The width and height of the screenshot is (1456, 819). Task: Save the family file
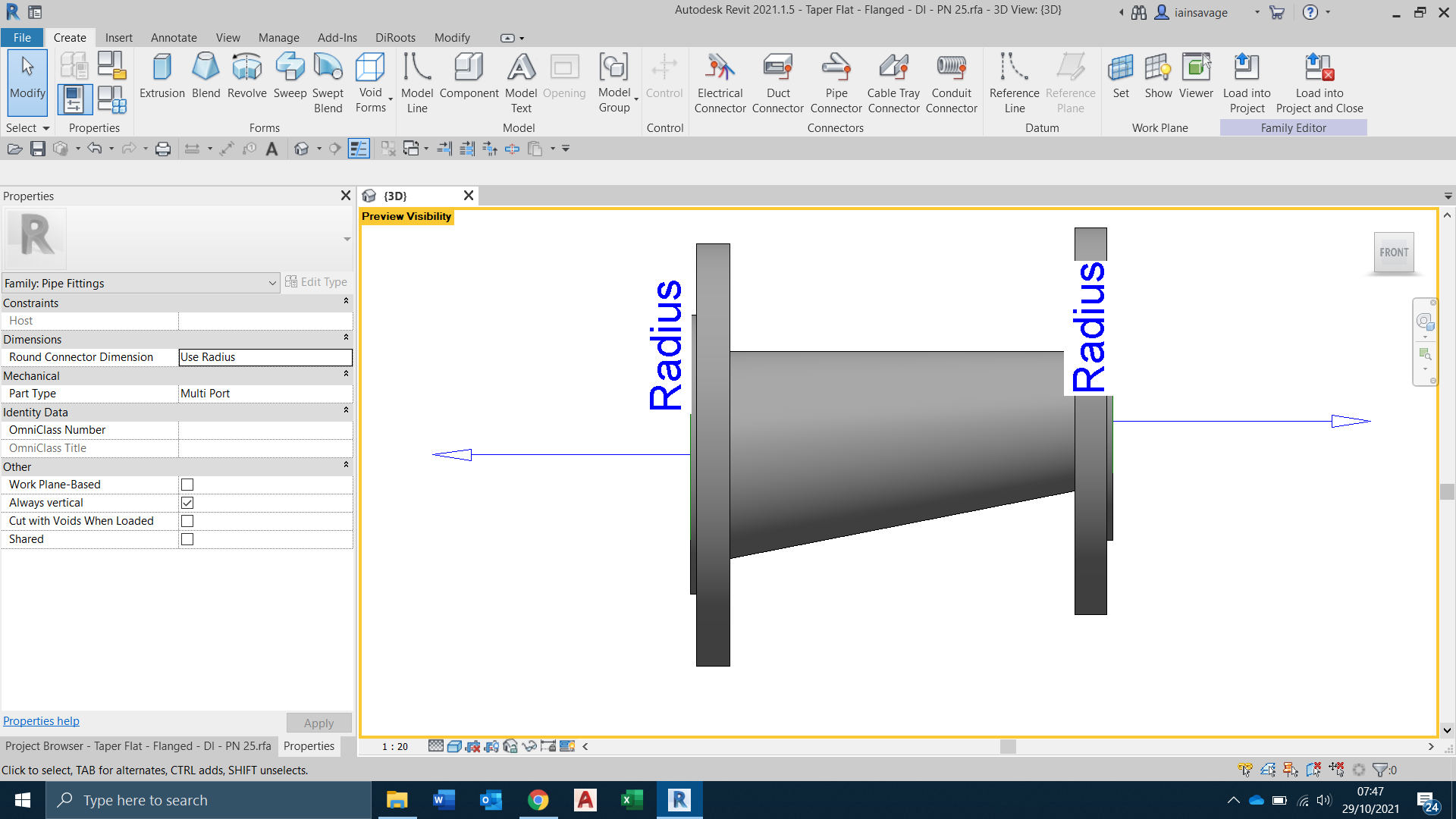[x=38, y=148]
